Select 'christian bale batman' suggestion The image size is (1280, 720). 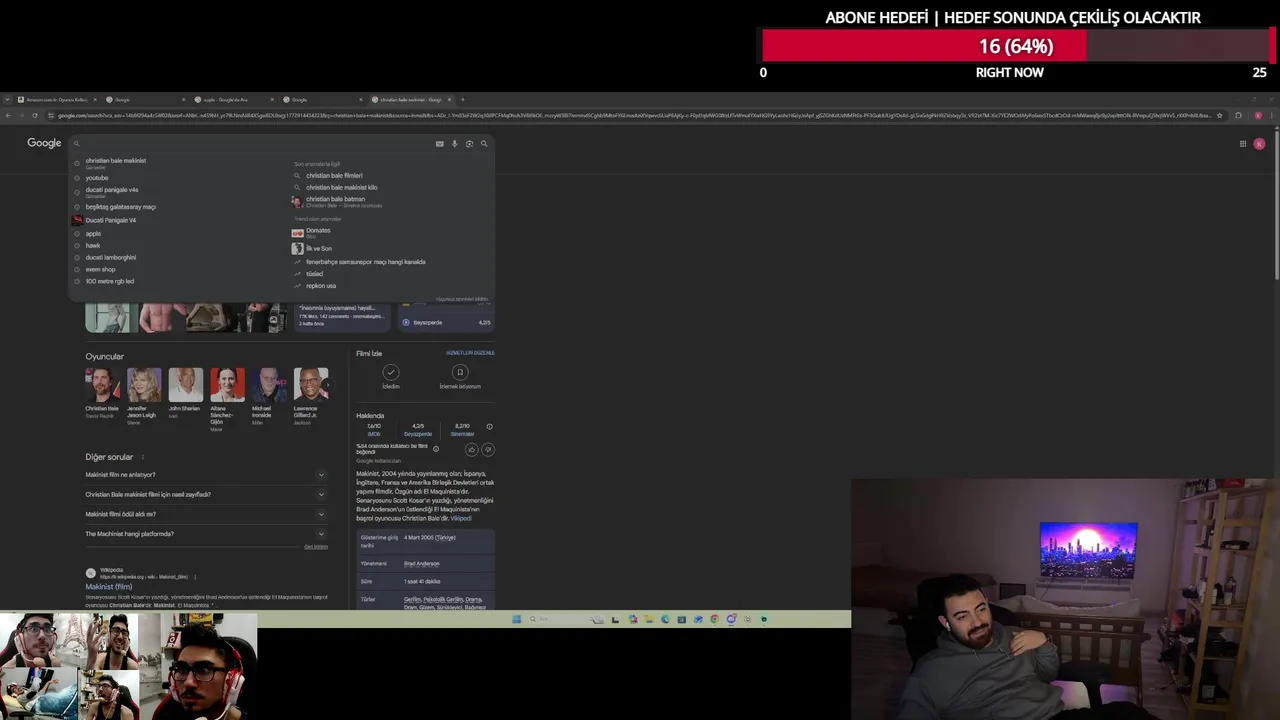pyautogui.click(x=335, y=201)
